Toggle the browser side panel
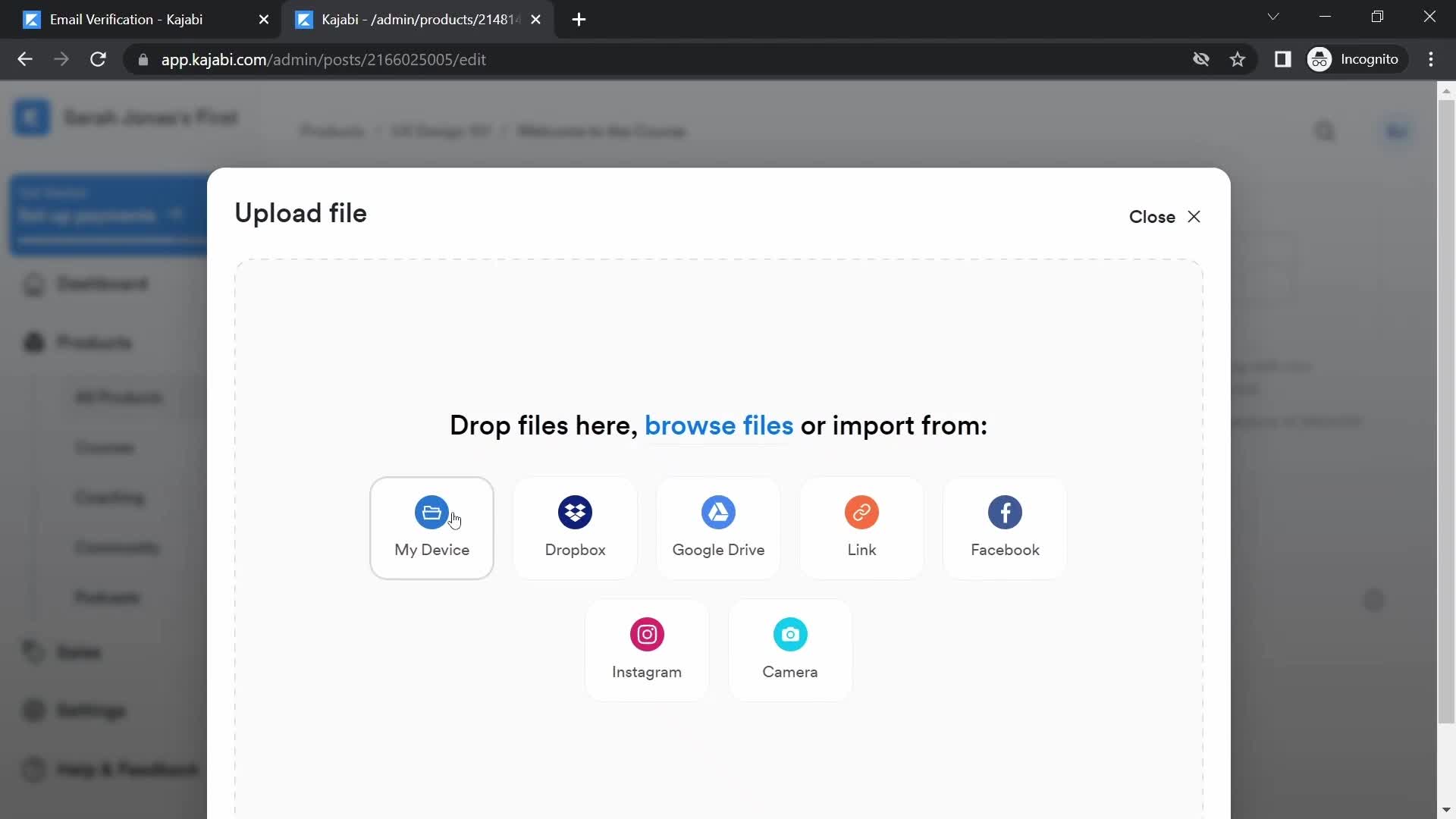The height and width of the screenshot is (819, 1456). pos(1282,59)
